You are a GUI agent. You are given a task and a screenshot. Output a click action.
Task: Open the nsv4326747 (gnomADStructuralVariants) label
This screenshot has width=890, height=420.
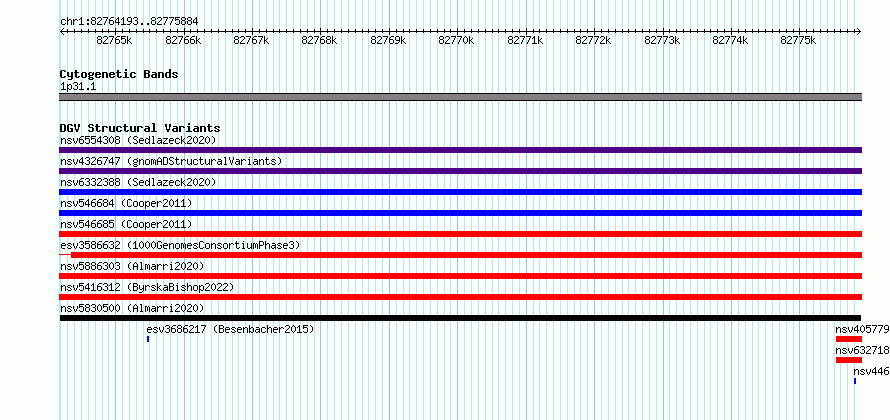pyautogui.click(x=171, y=161)
